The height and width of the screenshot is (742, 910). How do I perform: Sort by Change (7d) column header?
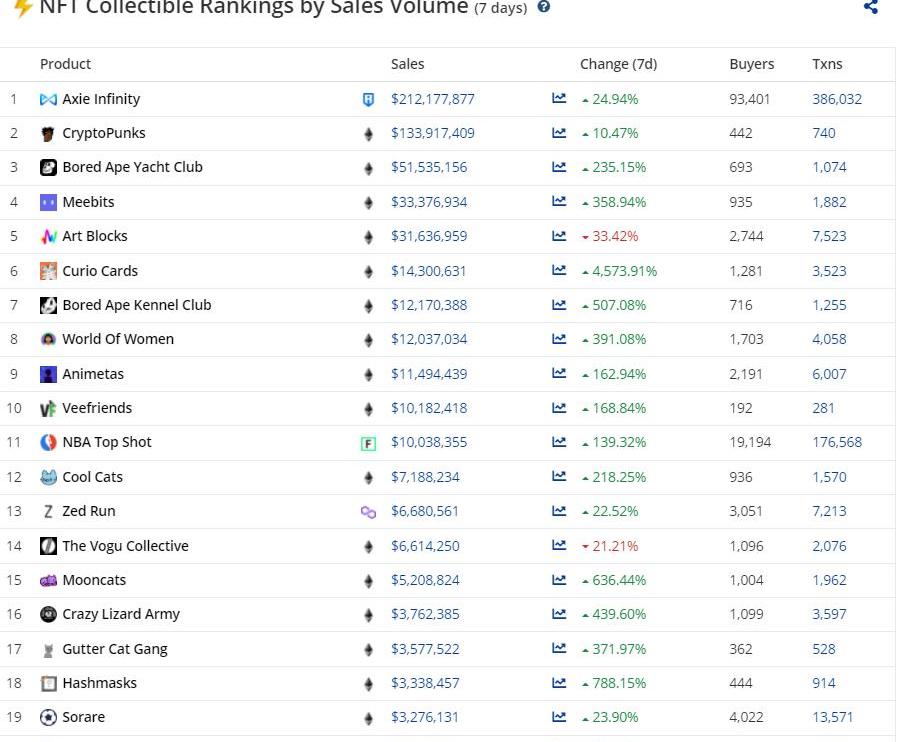point(618,64)
